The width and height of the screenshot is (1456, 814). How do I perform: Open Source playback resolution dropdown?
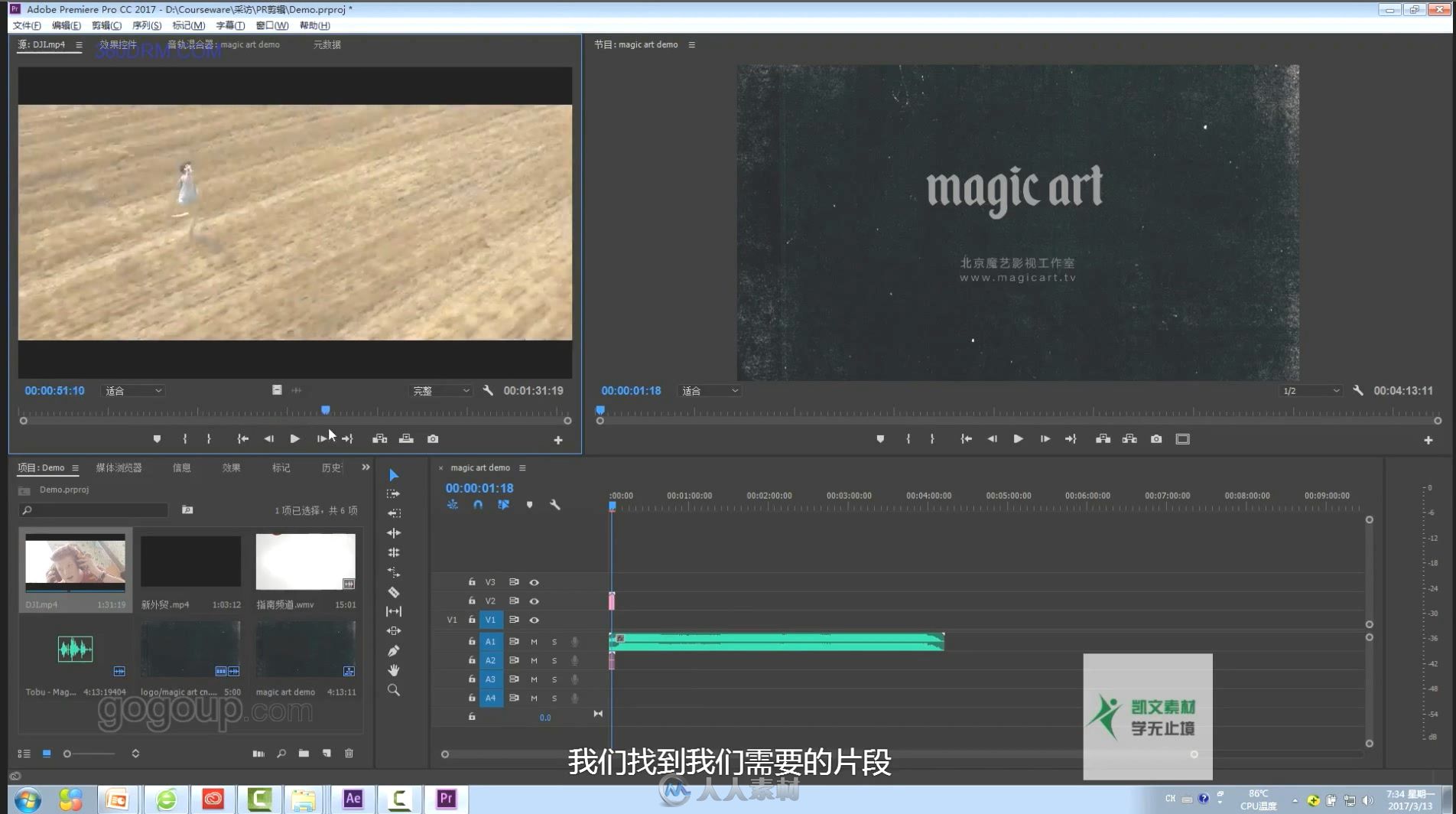tap(441, 391)
